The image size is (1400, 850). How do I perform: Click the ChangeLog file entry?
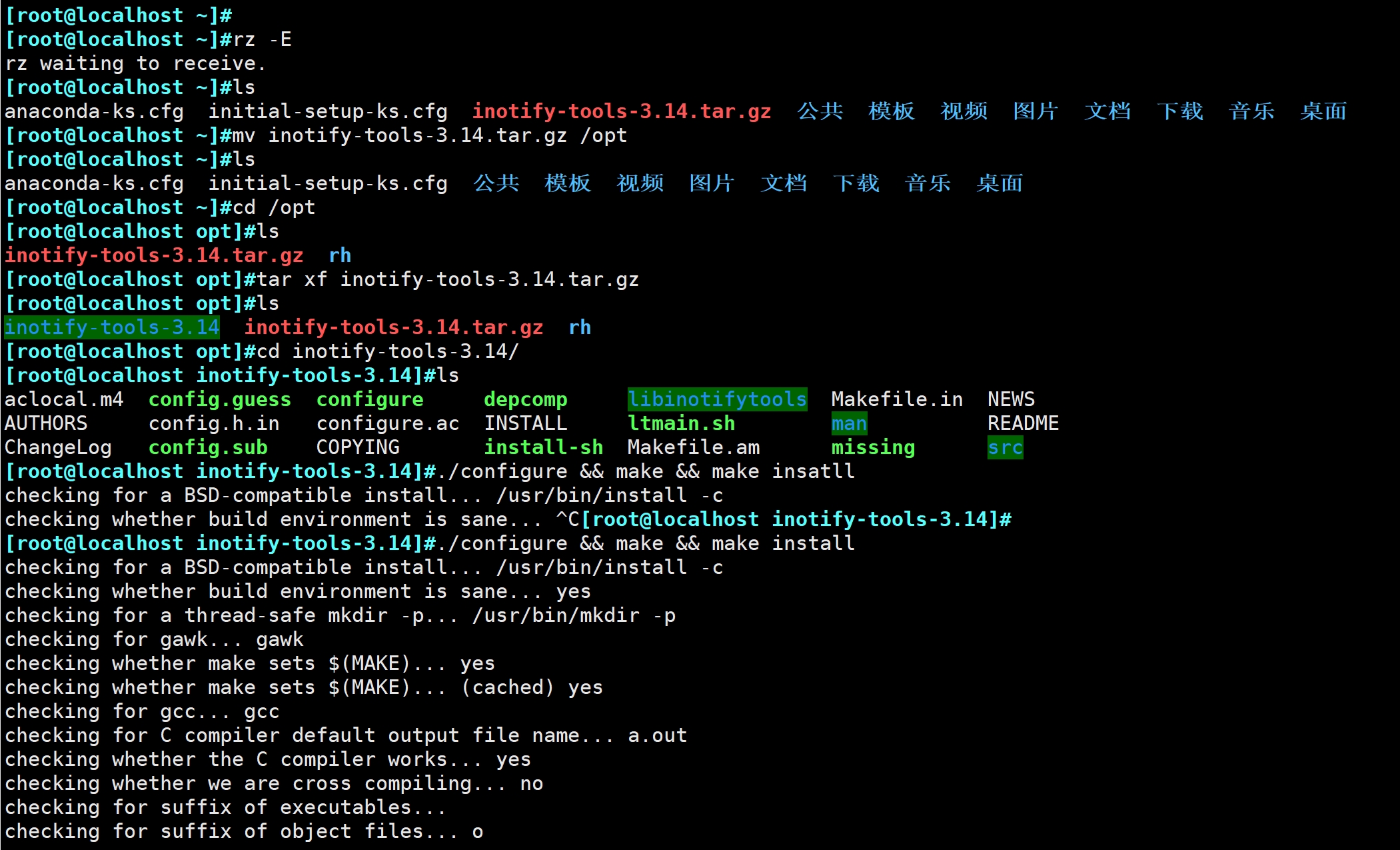coord(58,447)
